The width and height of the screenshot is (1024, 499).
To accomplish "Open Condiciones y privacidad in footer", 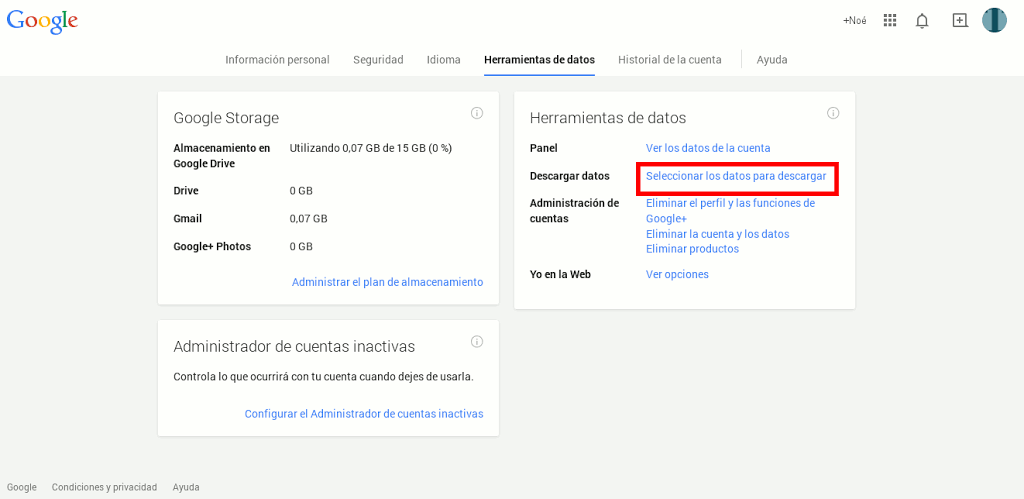I will 104,487.
